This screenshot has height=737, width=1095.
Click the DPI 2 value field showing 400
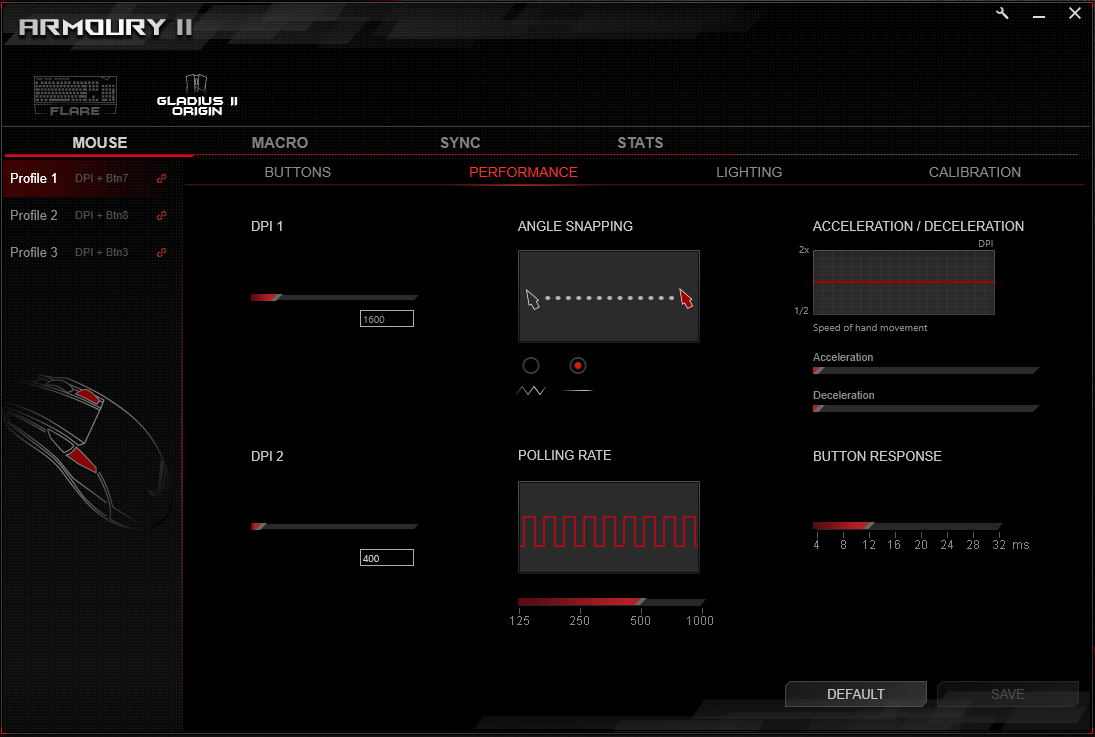(387, 557)
